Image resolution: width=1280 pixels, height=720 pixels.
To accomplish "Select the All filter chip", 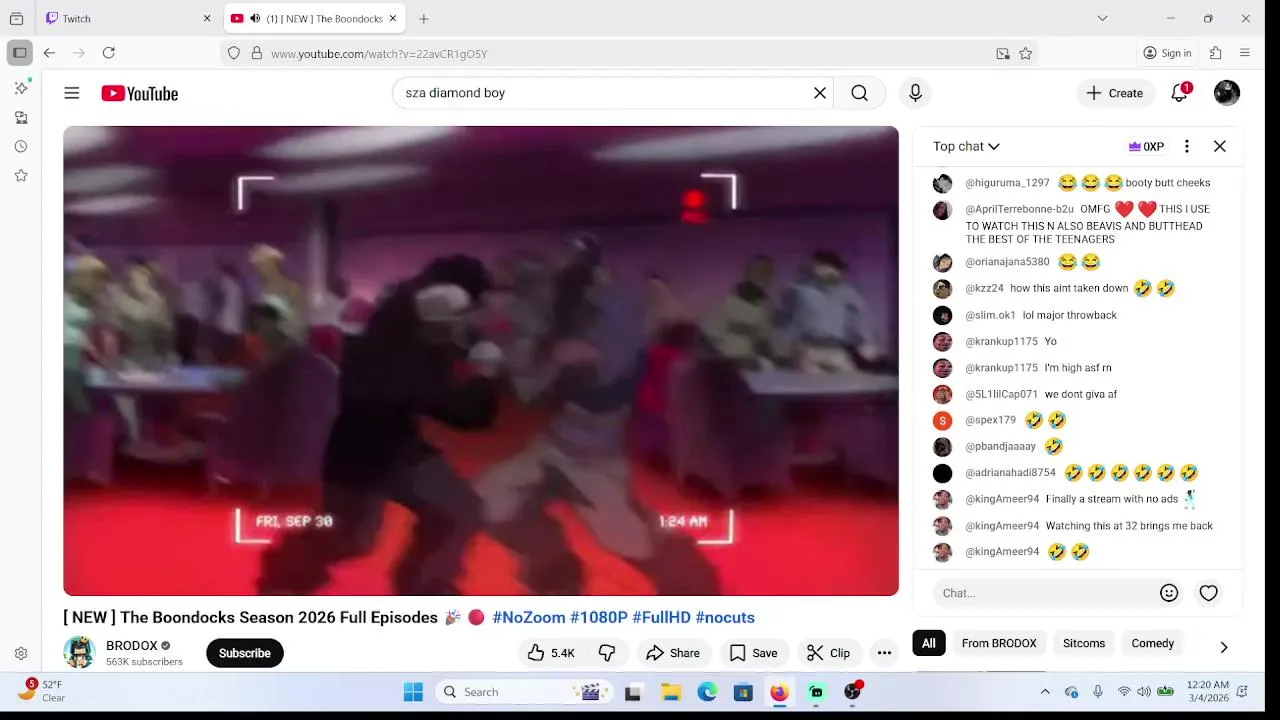I will (x=929, y=643).
